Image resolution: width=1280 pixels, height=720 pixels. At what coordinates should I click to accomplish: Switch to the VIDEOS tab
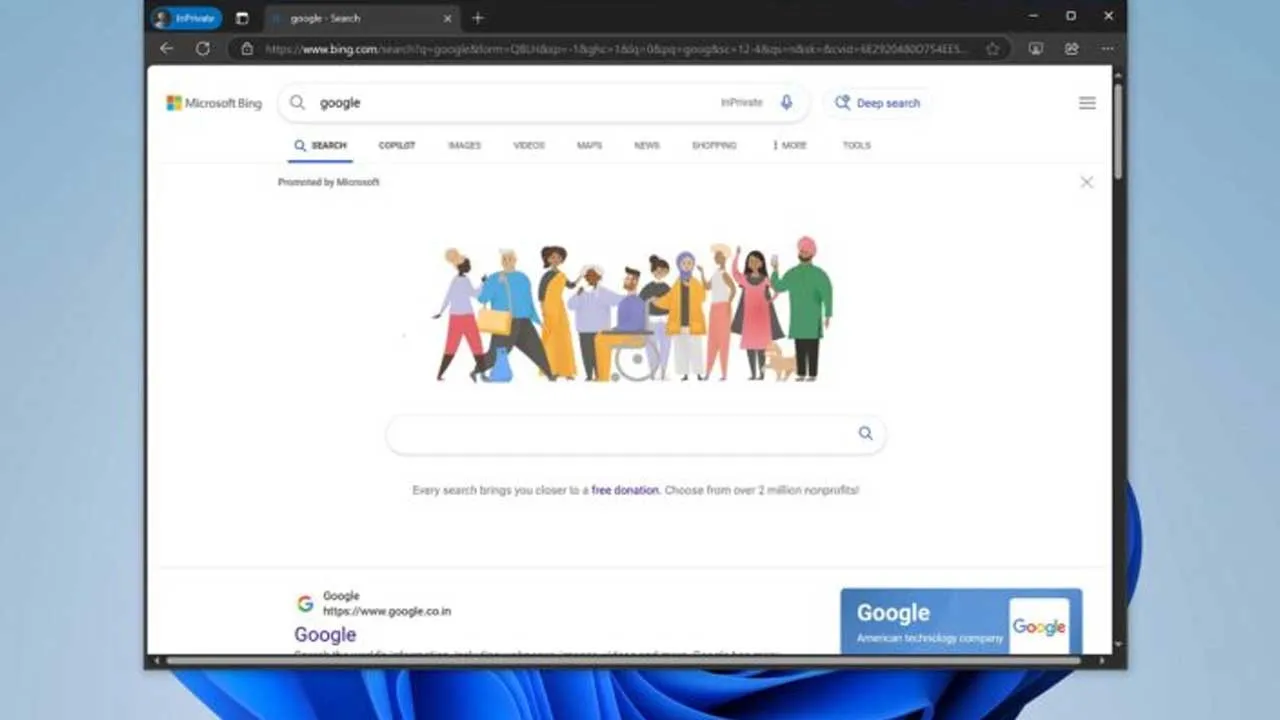[x=529, y=146]
